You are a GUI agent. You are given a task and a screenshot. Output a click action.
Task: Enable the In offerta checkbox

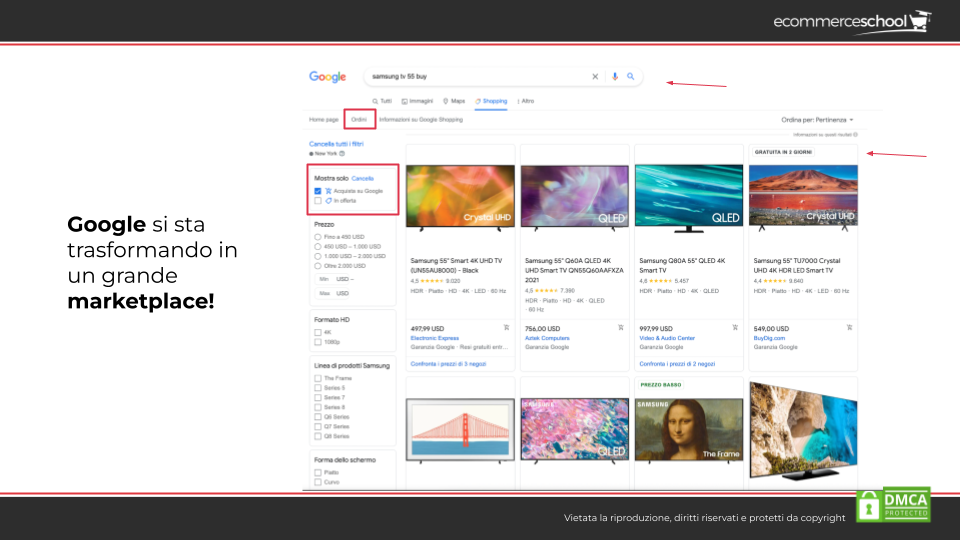tap(318, 200)
